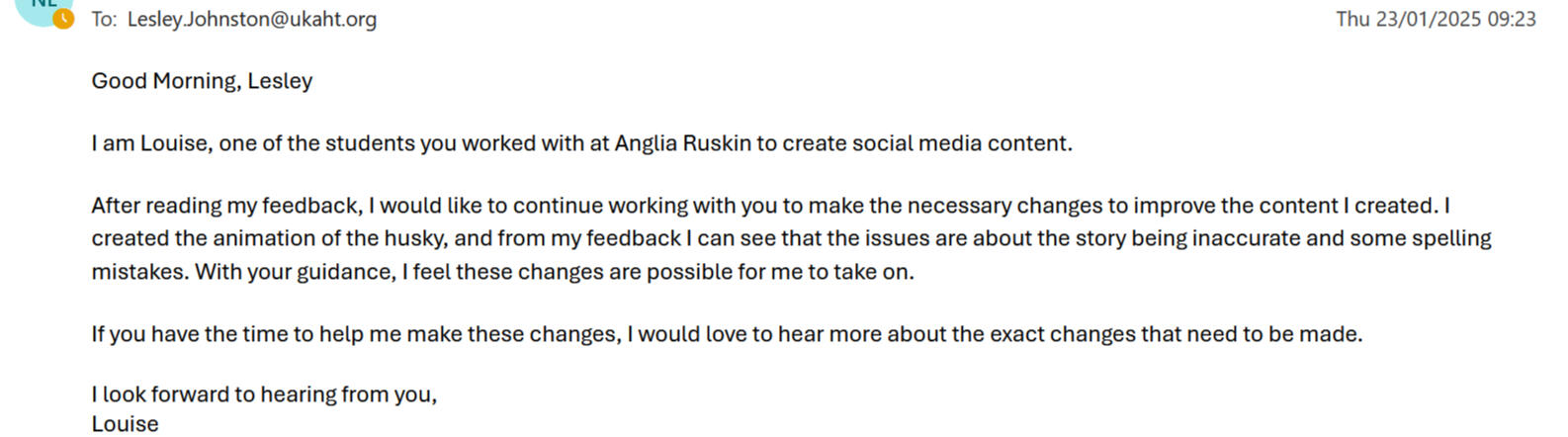Click the word "mistakes" in the body
Viewport: 1568px width, 437px height.
coord(138,272)
